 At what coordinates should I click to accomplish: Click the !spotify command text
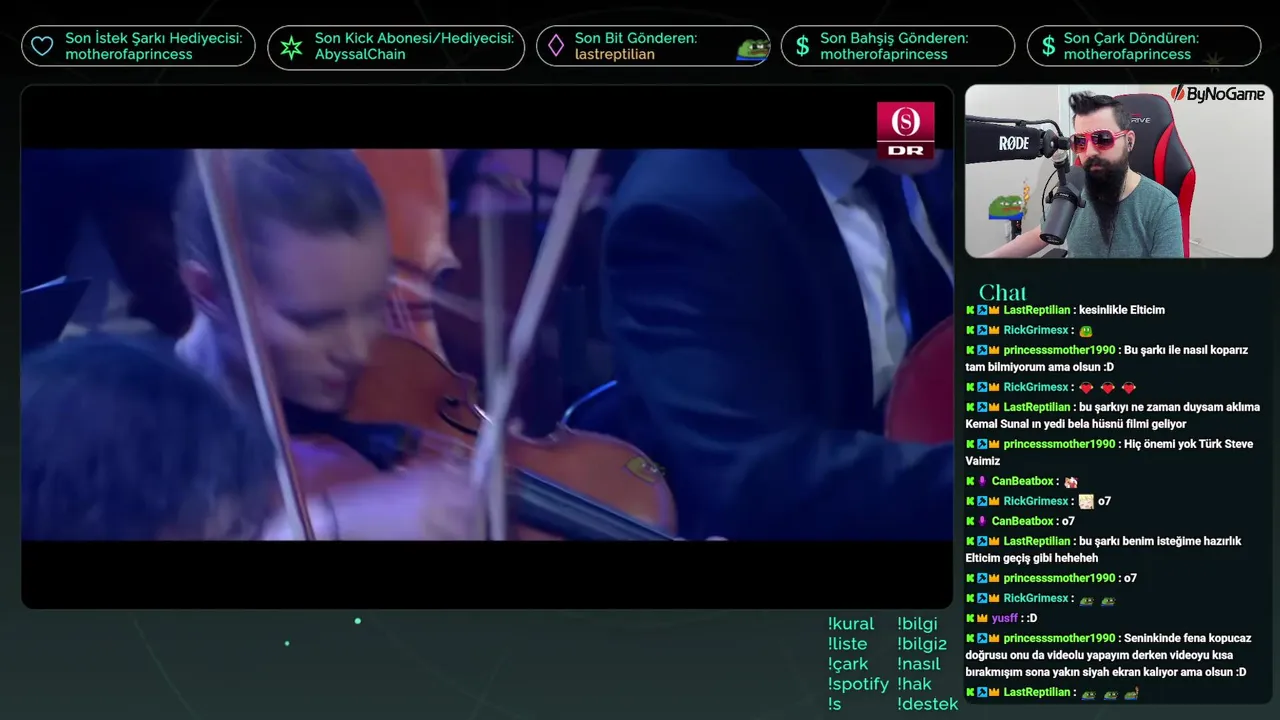point(858,684)
